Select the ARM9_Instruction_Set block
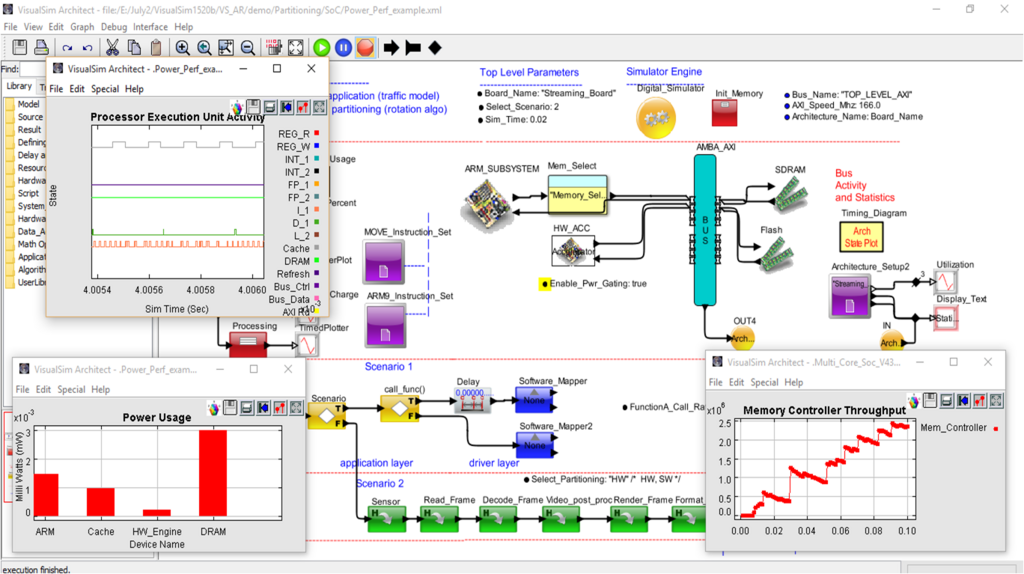This screenshot has height=574, width=1024. tap(385, 326)
